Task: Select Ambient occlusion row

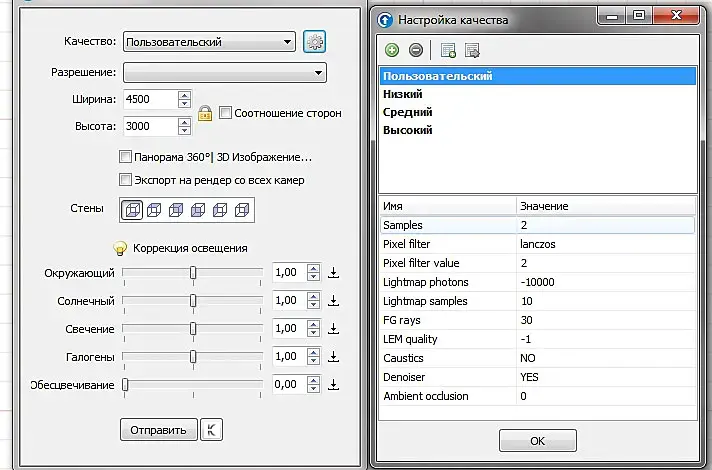Action: [538, 396]
